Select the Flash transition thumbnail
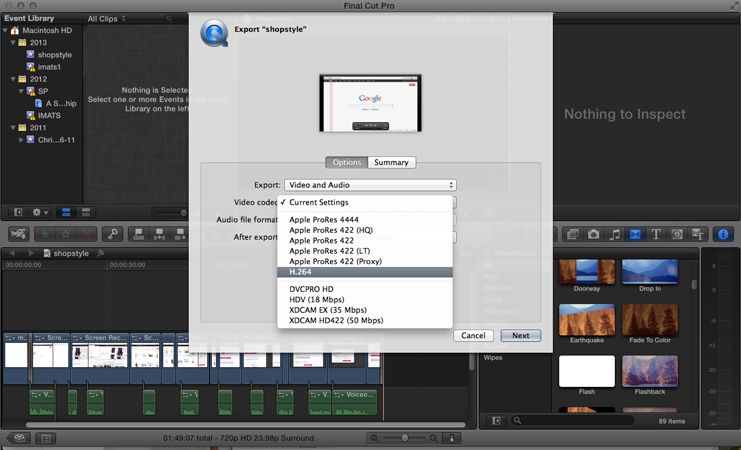741x450 pixels. click(586, 372)
